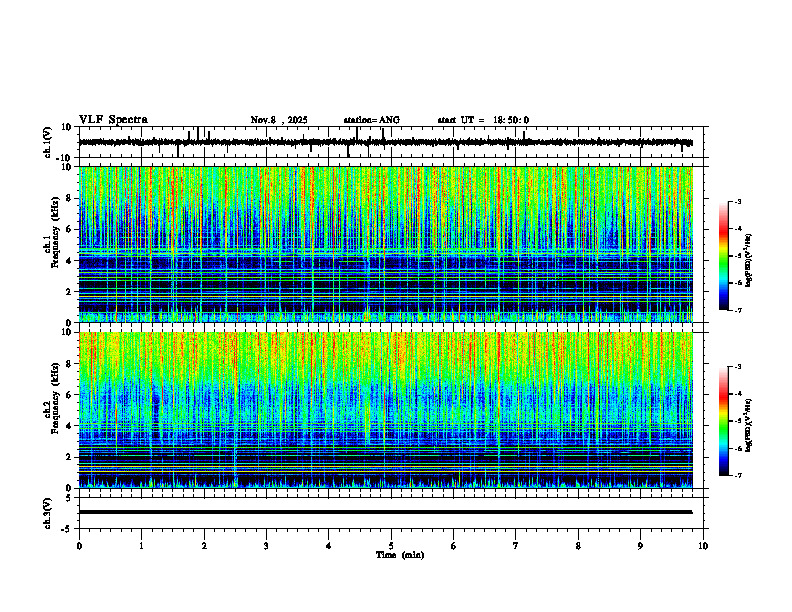This screenshot has width=792, height=612.
Task: Click the time axis tick label "1"
Action: point(141,546)
